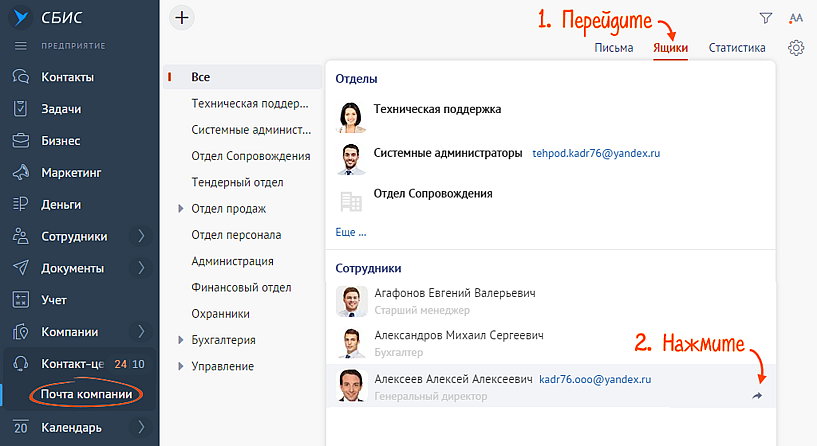Expand the Сотрудники sidebar submenu arrow
817x446 pixels.
[x=141, y=237]
